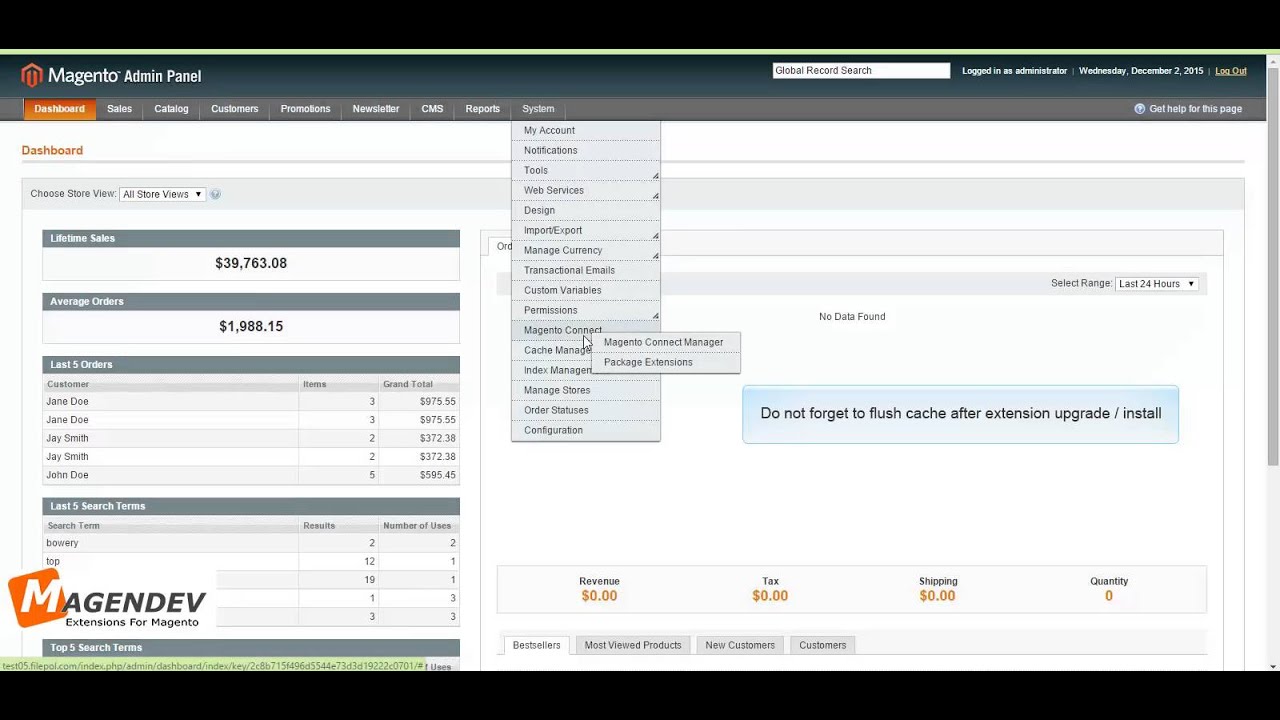Select Order Statuses menu item
The width and height of the screenshot is (1280, 720).
point(586,410)
